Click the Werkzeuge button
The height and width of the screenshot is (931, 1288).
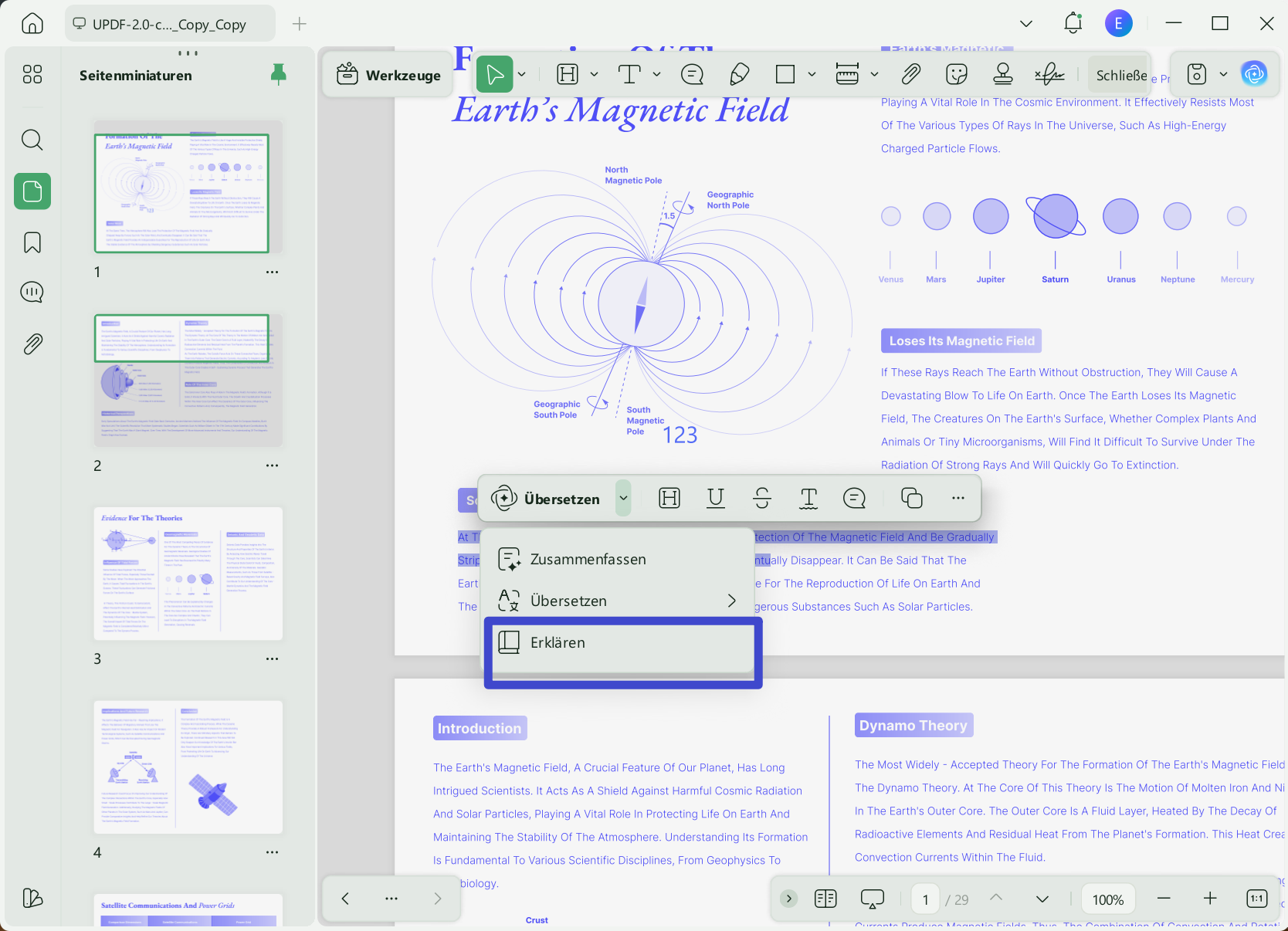[388, 75]
